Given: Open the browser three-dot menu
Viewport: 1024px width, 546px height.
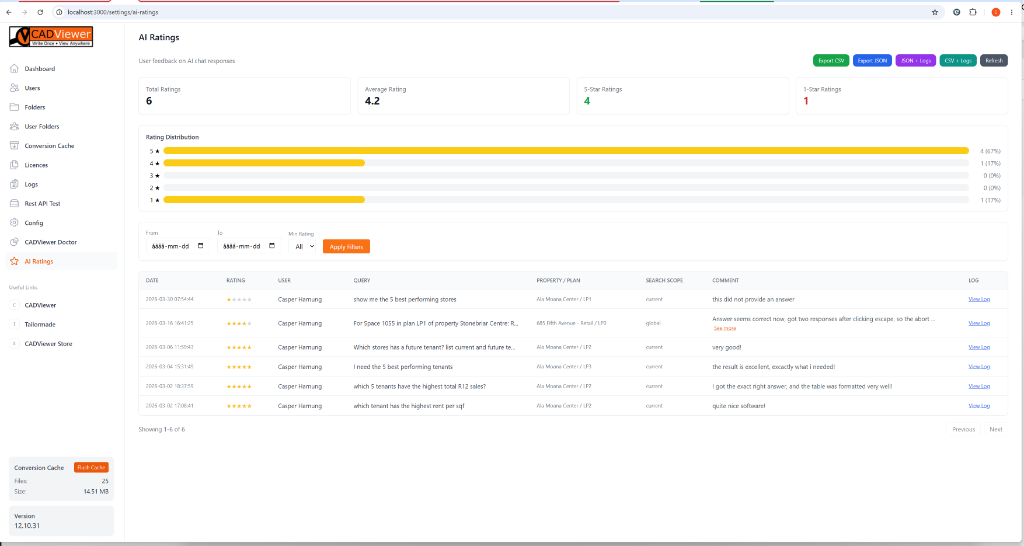Looking at the screenshot, I should click(x=1012, y=12).
